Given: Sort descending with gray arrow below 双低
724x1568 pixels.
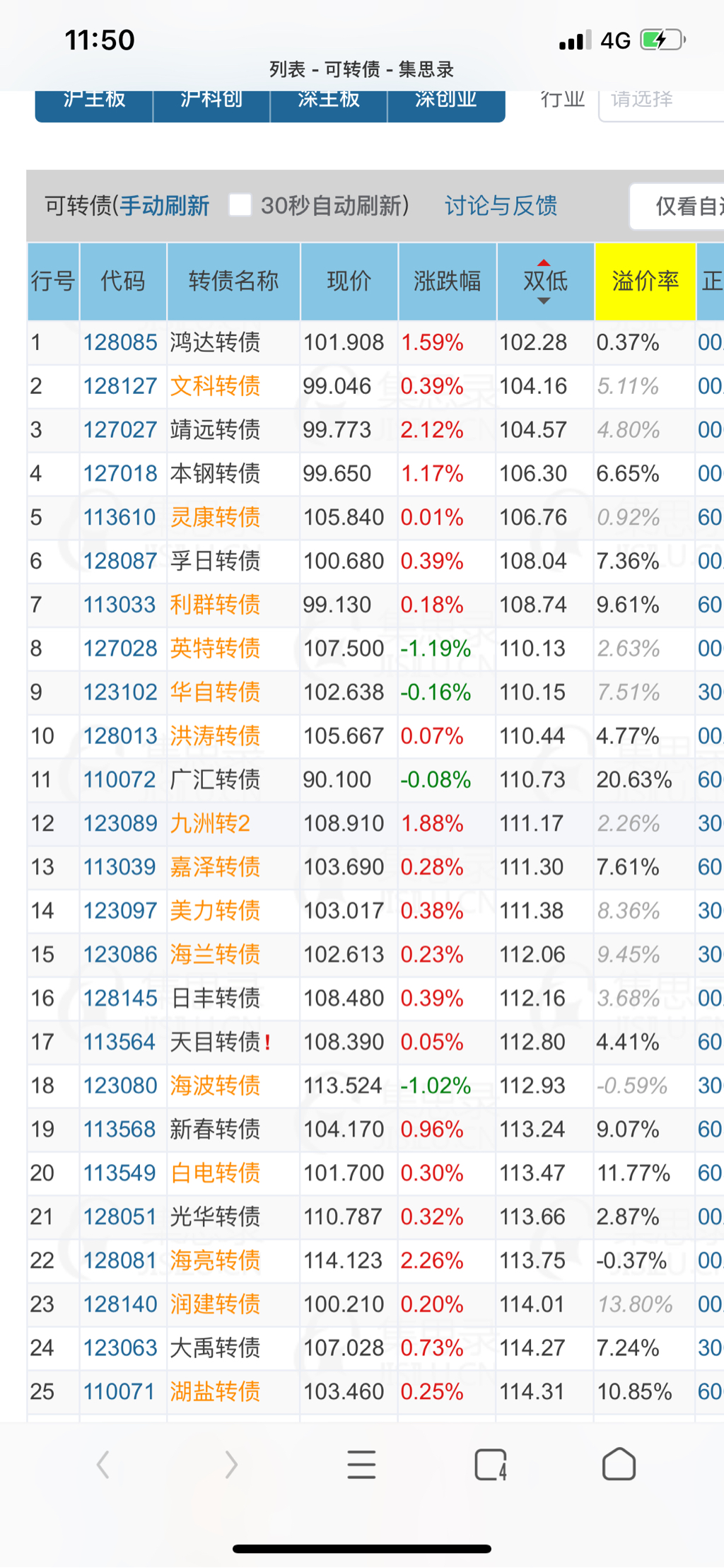Looking at the screenshot, I should click(x=544, y=301).
